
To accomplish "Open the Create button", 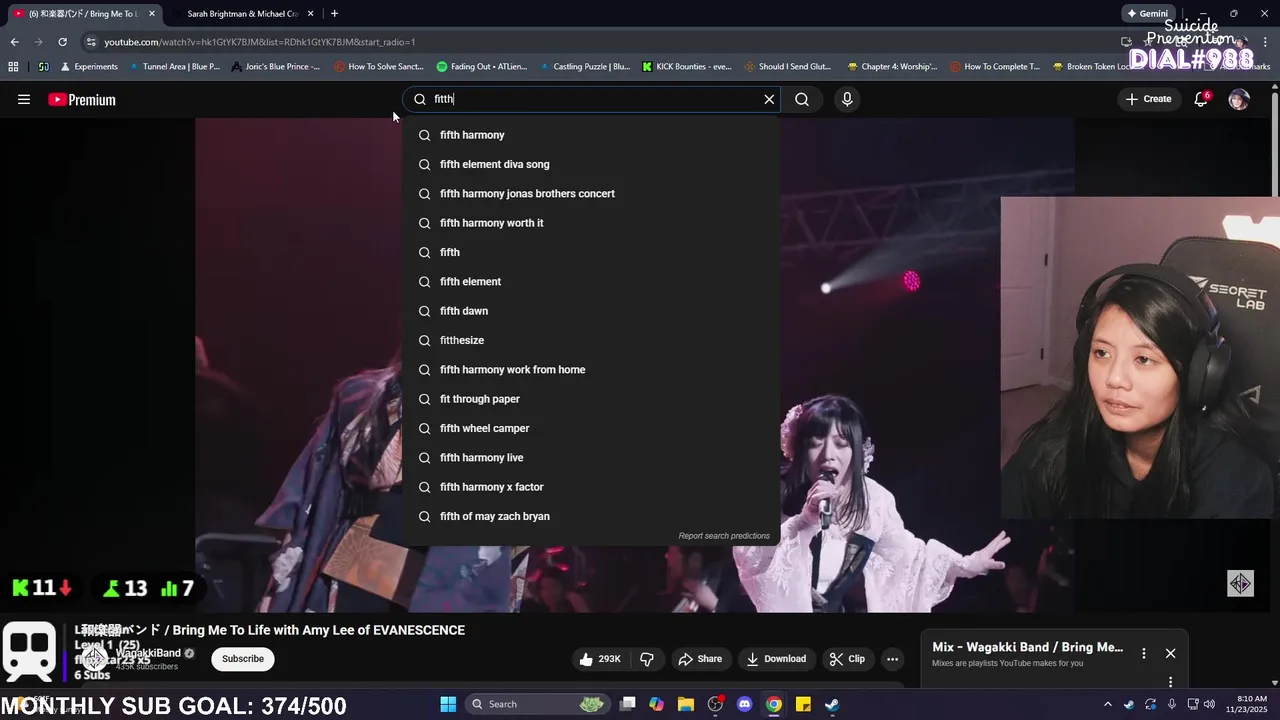I will pyautogui.click(x=1148, y=99).
